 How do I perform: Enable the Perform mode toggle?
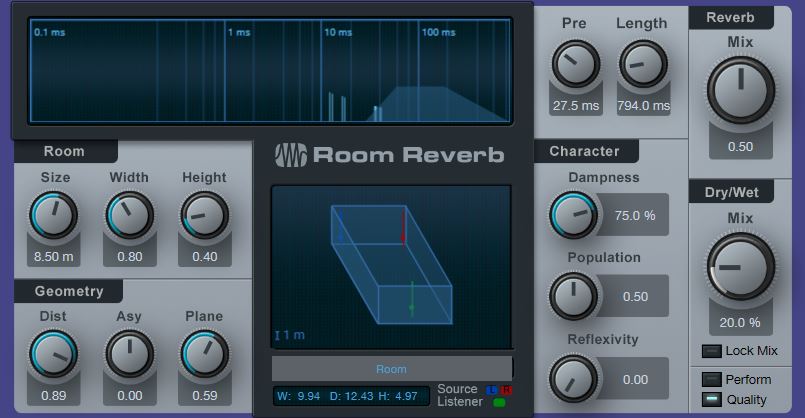tap(711, 380)
